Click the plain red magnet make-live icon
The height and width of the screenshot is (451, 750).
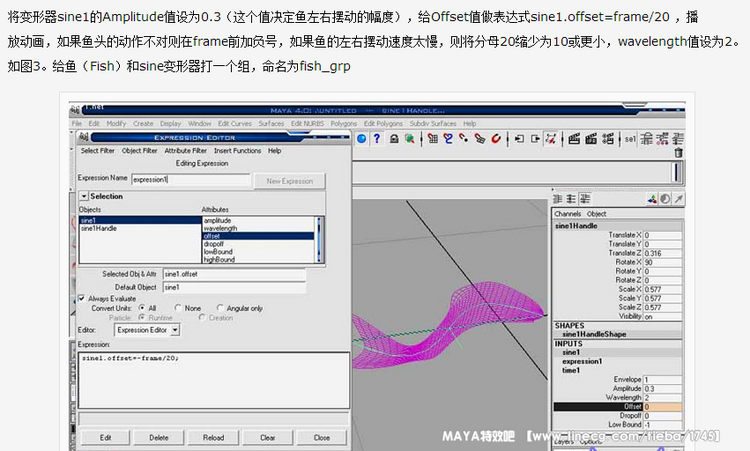coord(496,139)
